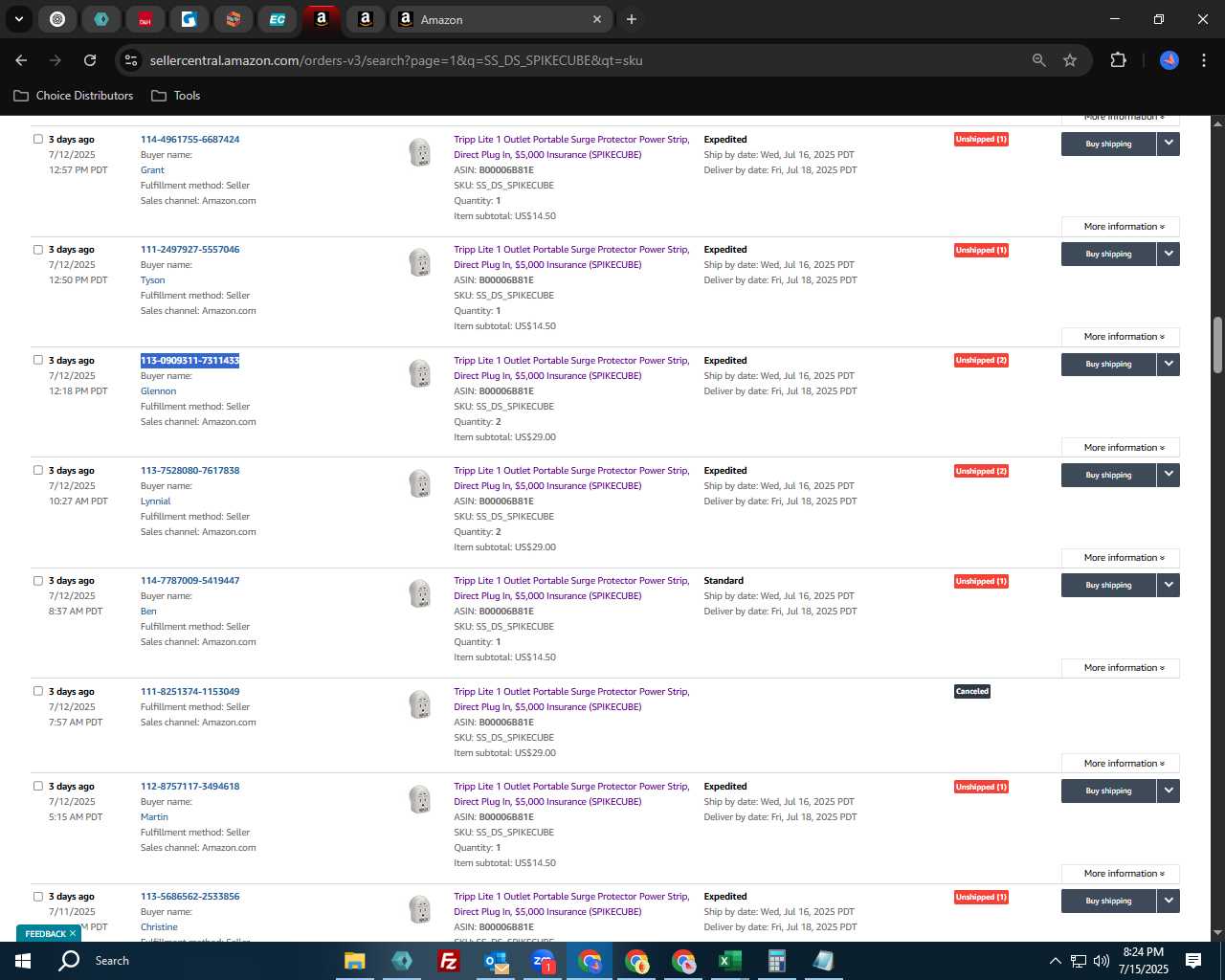1225x980 pixels.
Task: Click the Canceled status badge
Action: (972, 691)
